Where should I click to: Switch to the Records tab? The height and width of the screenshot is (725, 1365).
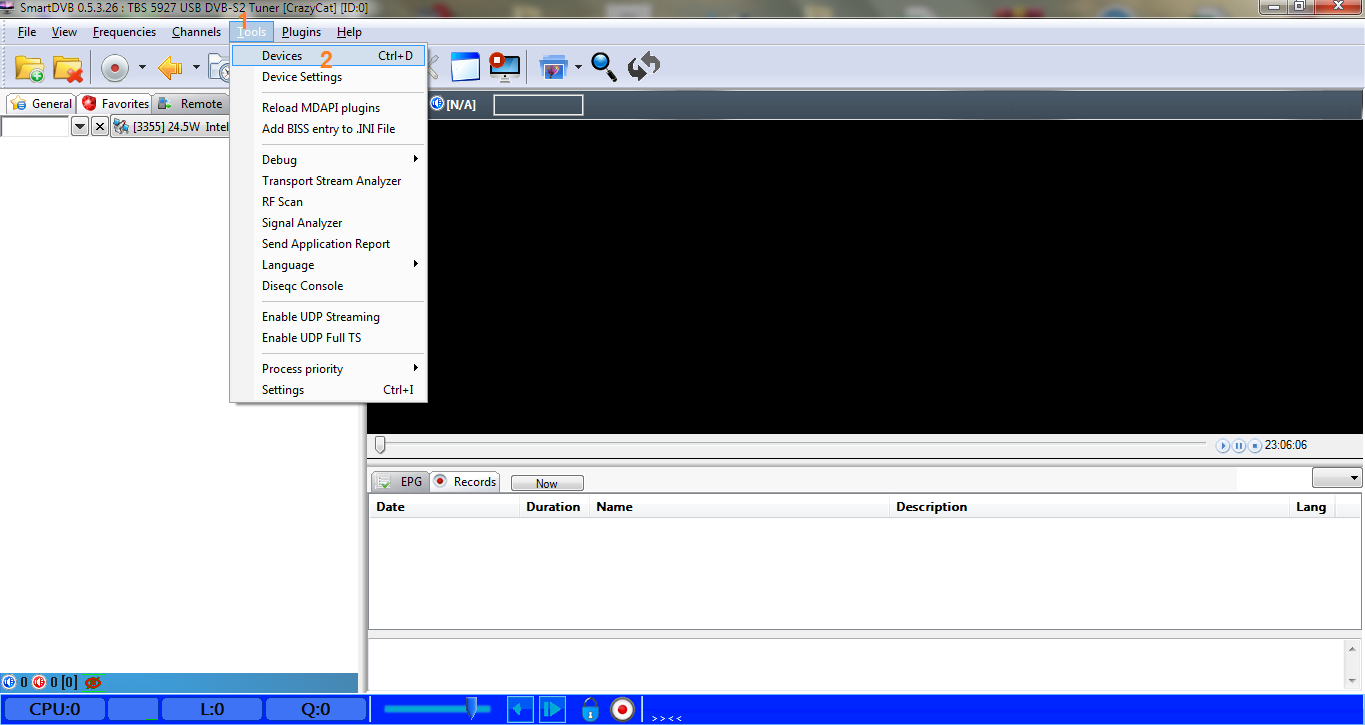click(465, 482)
